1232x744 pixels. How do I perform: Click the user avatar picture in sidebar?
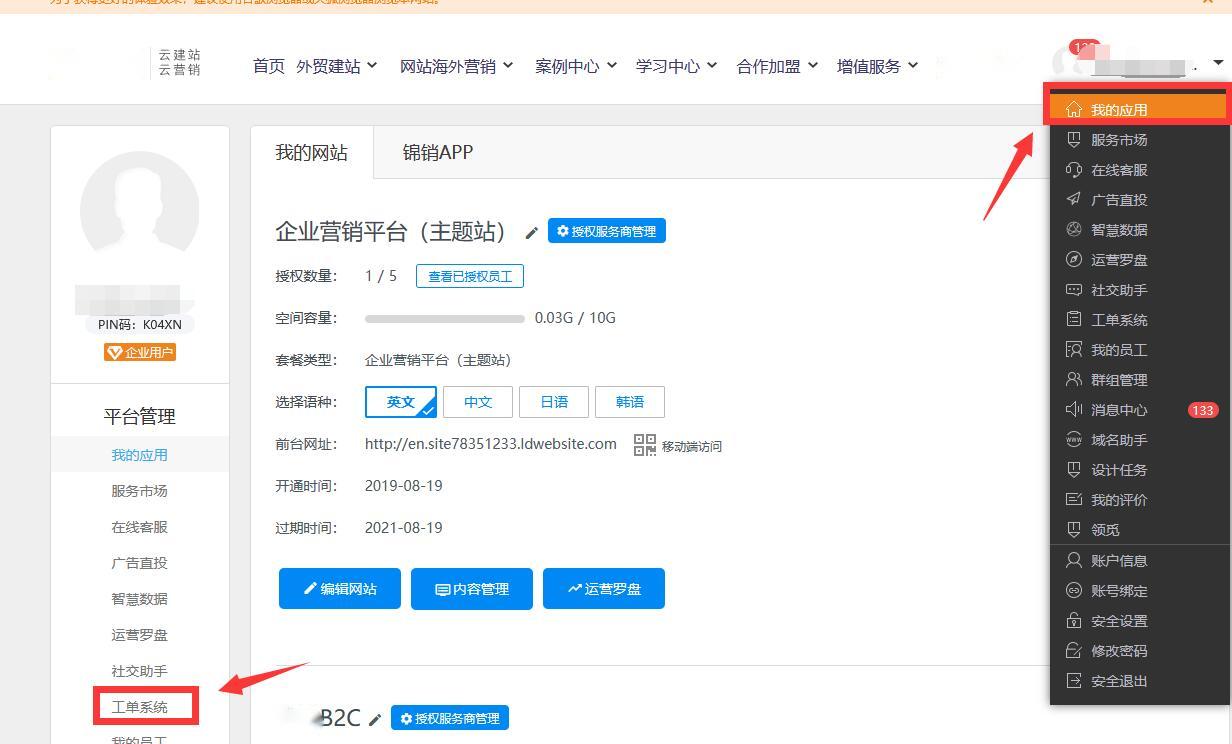click(140, 210)
